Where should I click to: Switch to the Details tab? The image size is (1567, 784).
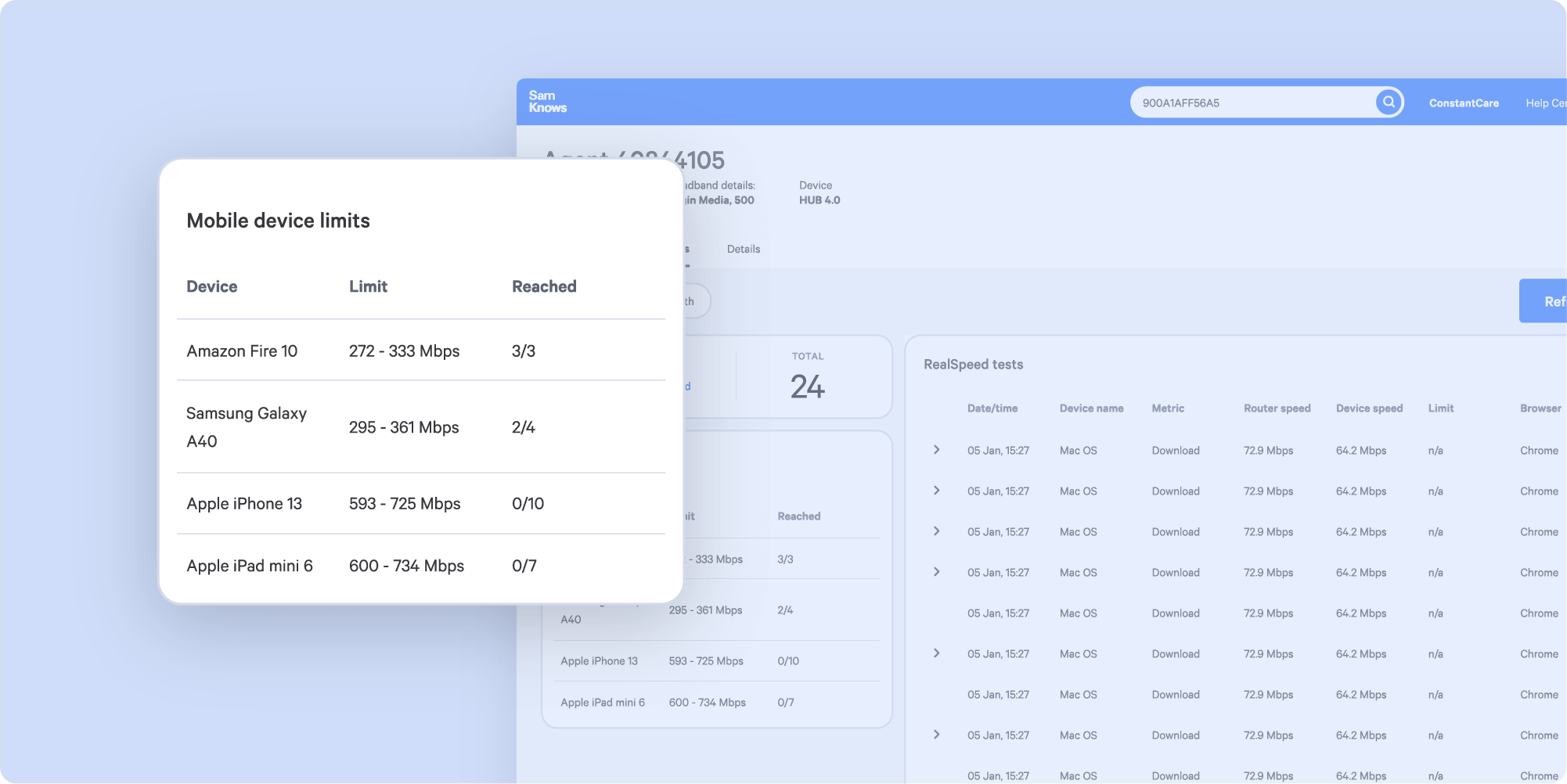pyautogui.click(x=744, y=249)
